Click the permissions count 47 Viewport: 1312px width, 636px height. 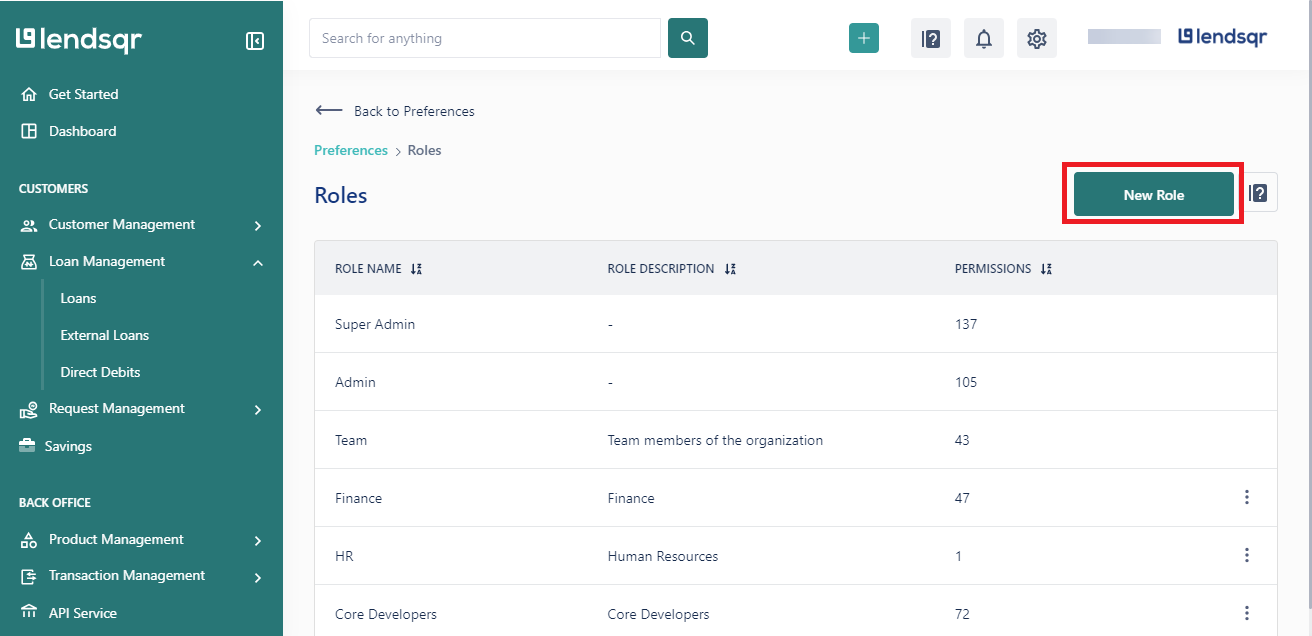(x=962, y=498)
